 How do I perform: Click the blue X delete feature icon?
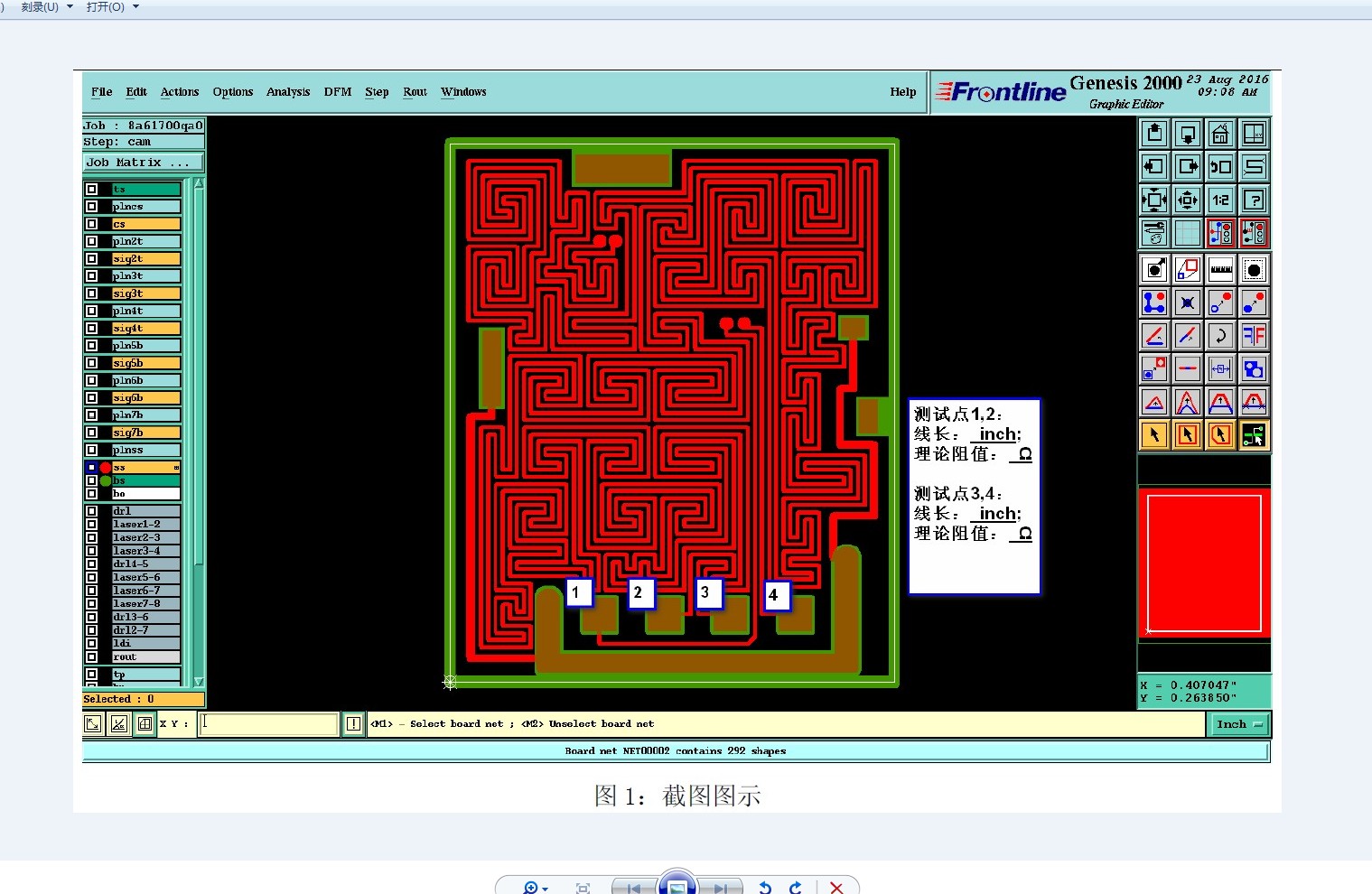(x=1188, y=303)
